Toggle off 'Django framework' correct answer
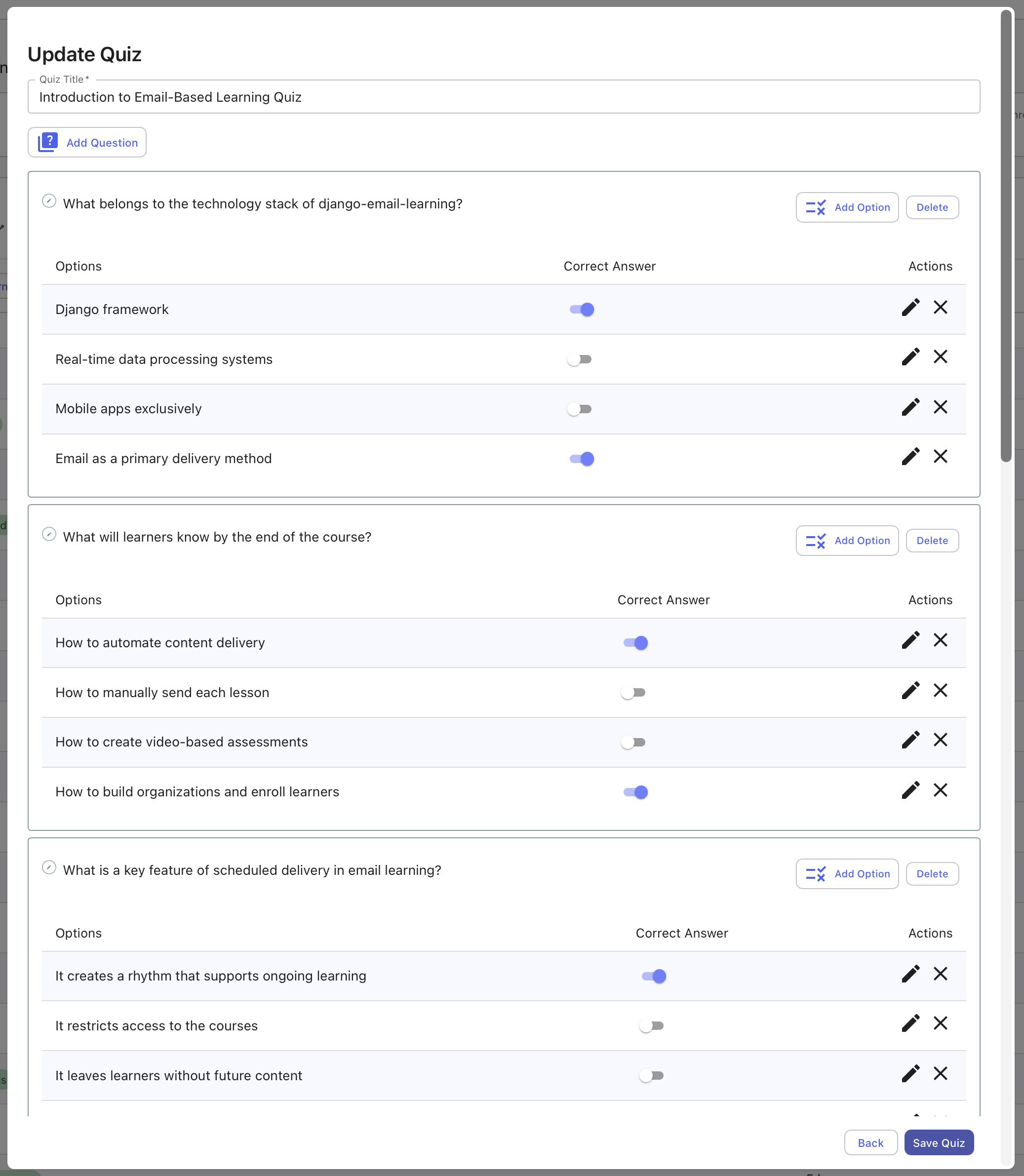The image size is (1024, 1176). coord(582,310)
